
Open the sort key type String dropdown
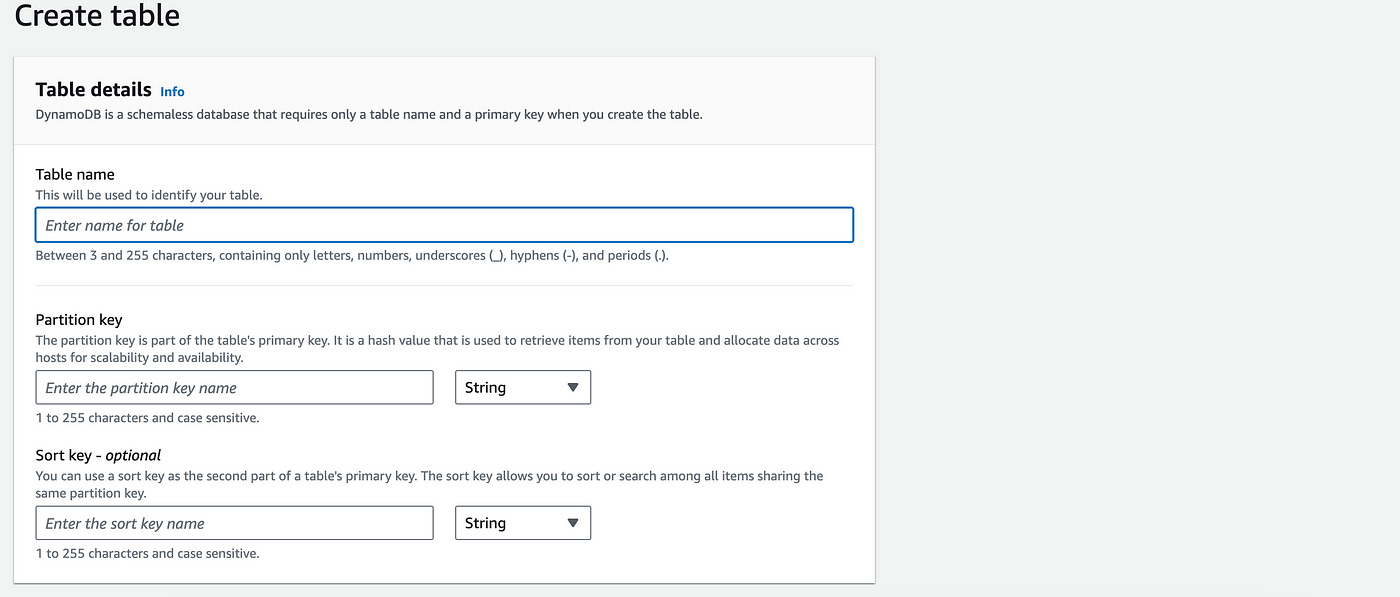click(523, 523)
